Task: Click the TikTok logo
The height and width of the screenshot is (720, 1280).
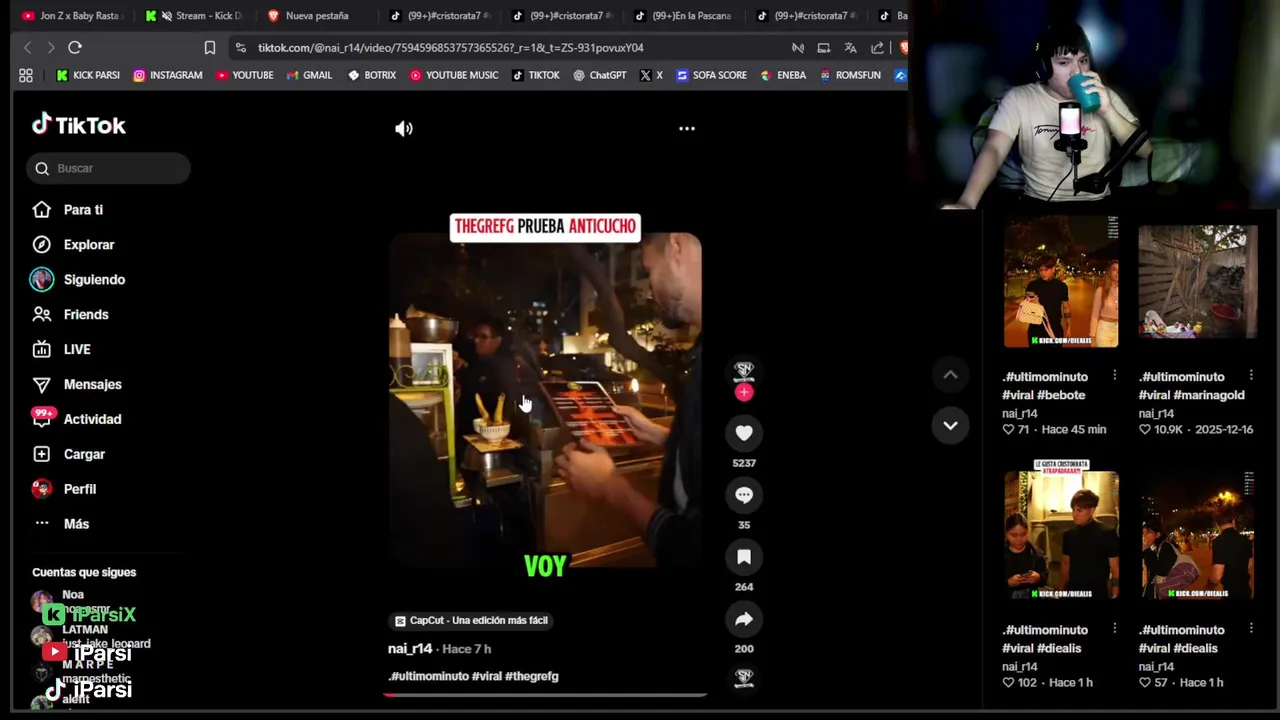Action: coord(78,125)
